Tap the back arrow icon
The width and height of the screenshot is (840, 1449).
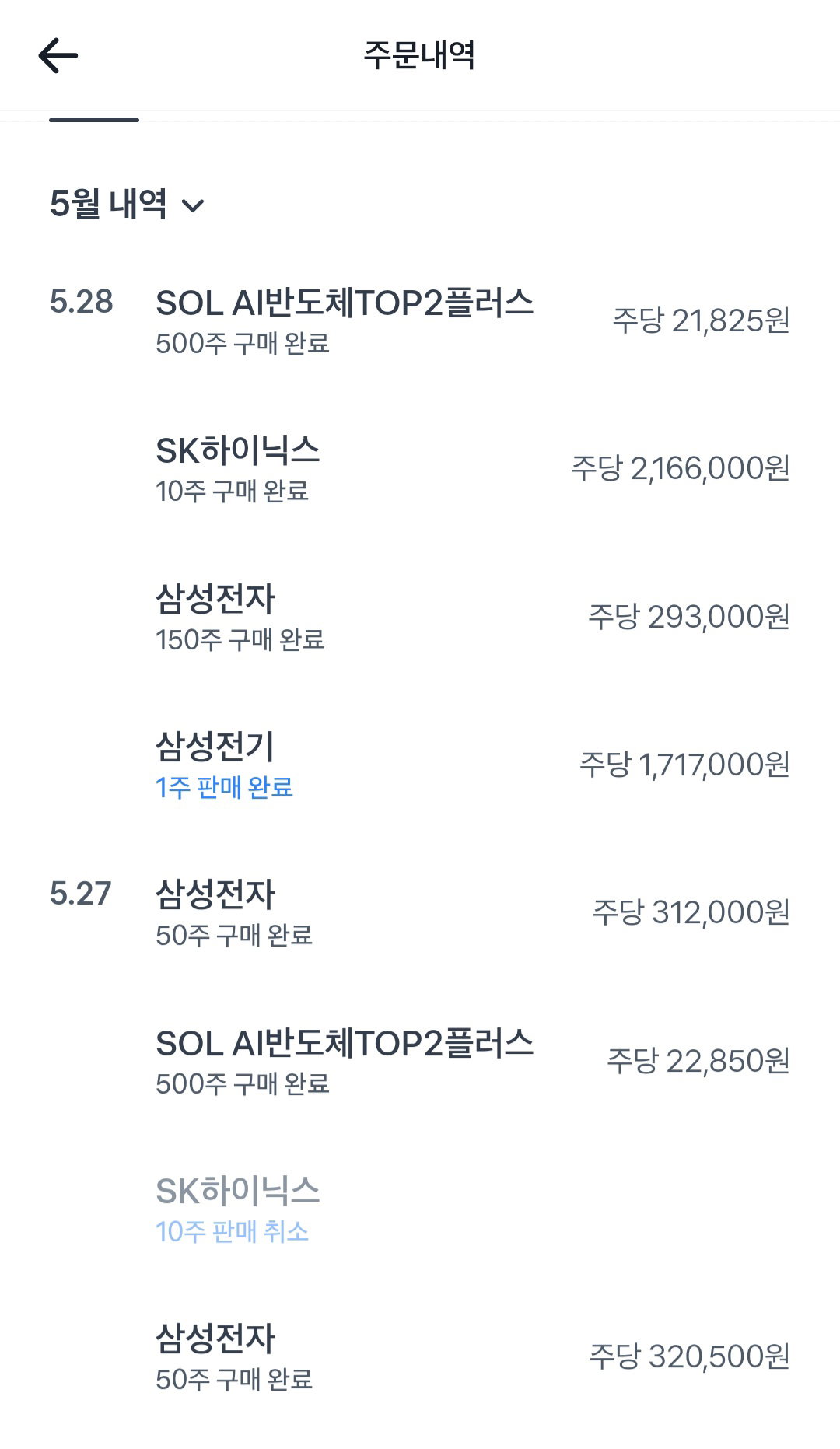(58, 55)
